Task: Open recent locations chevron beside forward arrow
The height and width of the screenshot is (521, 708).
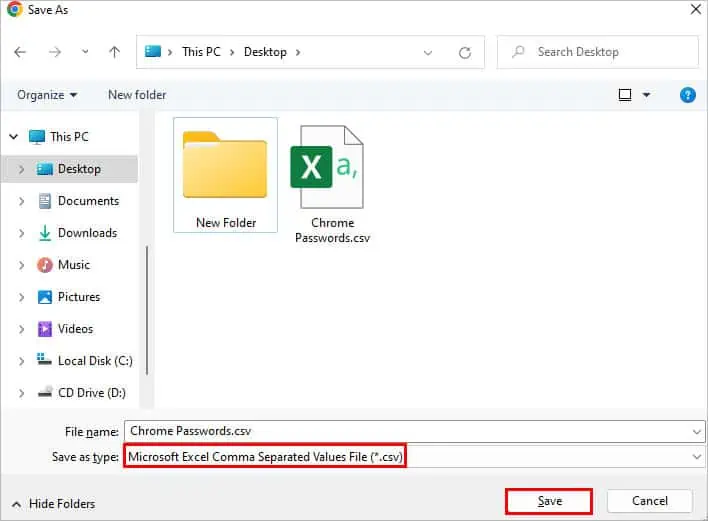Action: [x=85, y=52]
